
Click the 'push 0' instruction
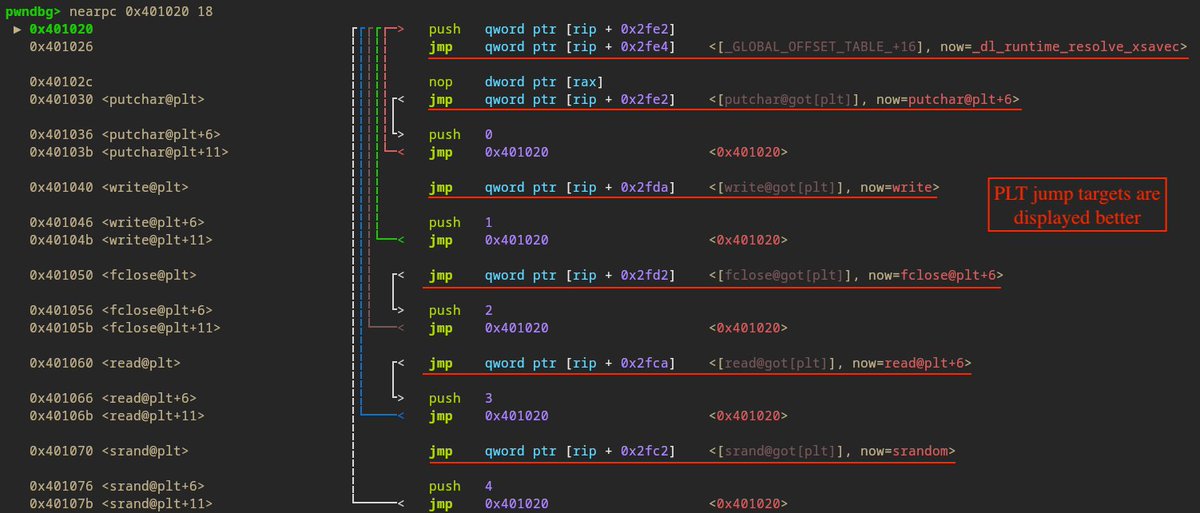tap(460, 135)
